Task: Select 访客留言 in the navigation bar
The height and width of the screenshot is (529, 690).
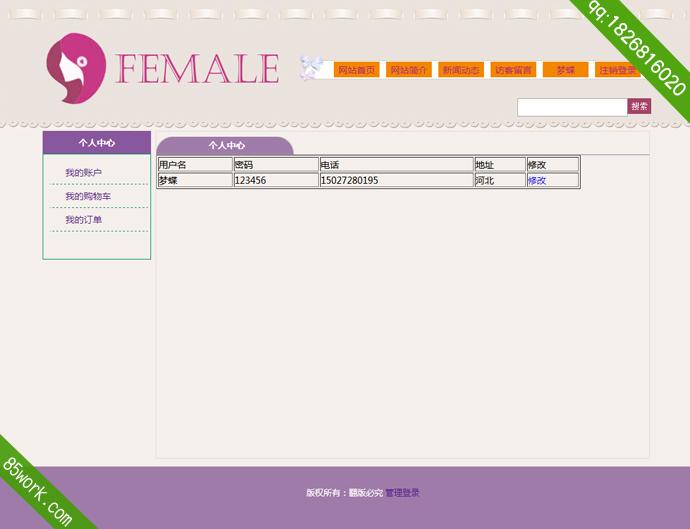Action: tap(514, 70)
